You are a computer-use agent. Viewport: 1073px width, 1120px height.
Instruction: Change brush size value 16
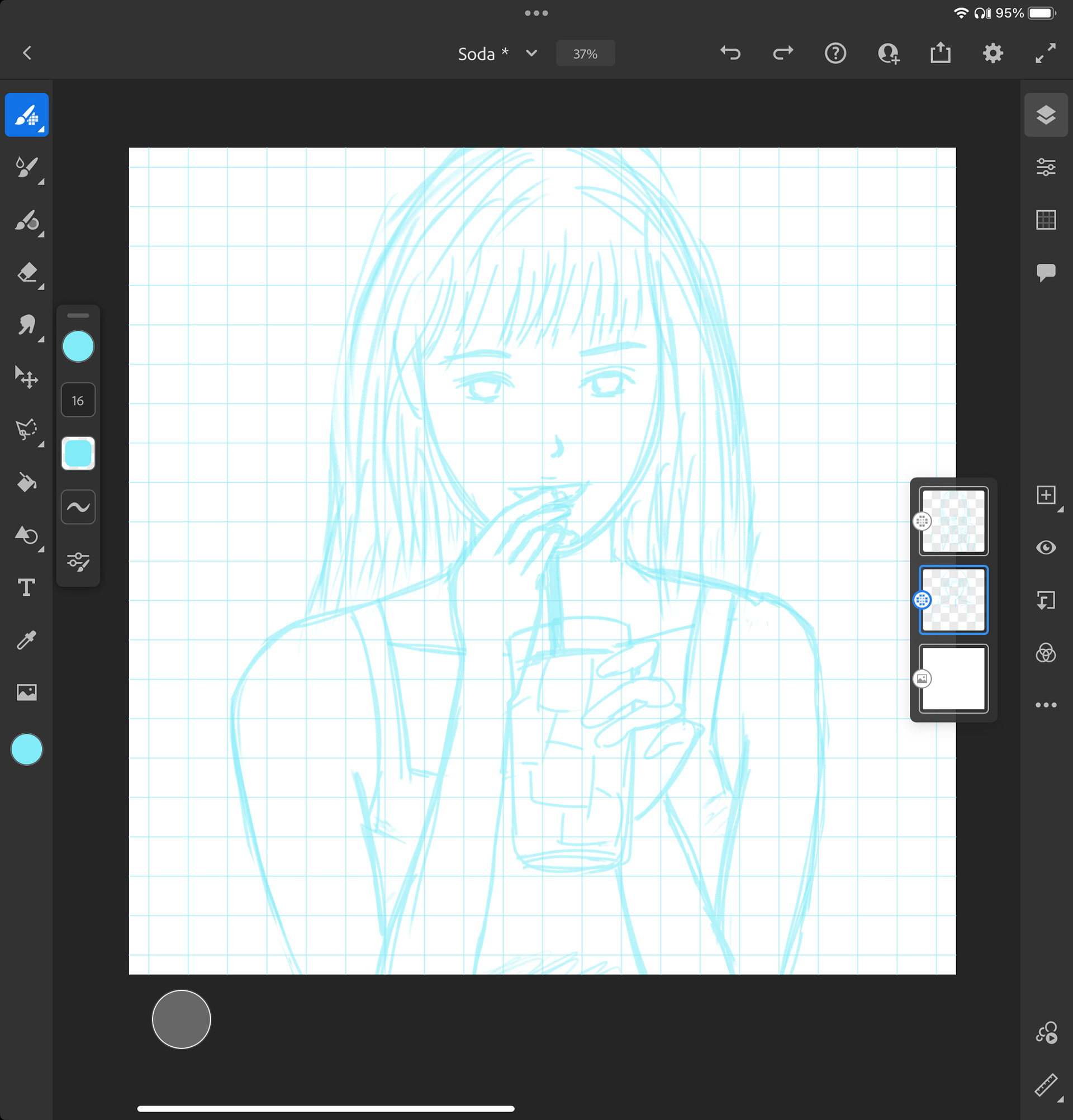78,401
